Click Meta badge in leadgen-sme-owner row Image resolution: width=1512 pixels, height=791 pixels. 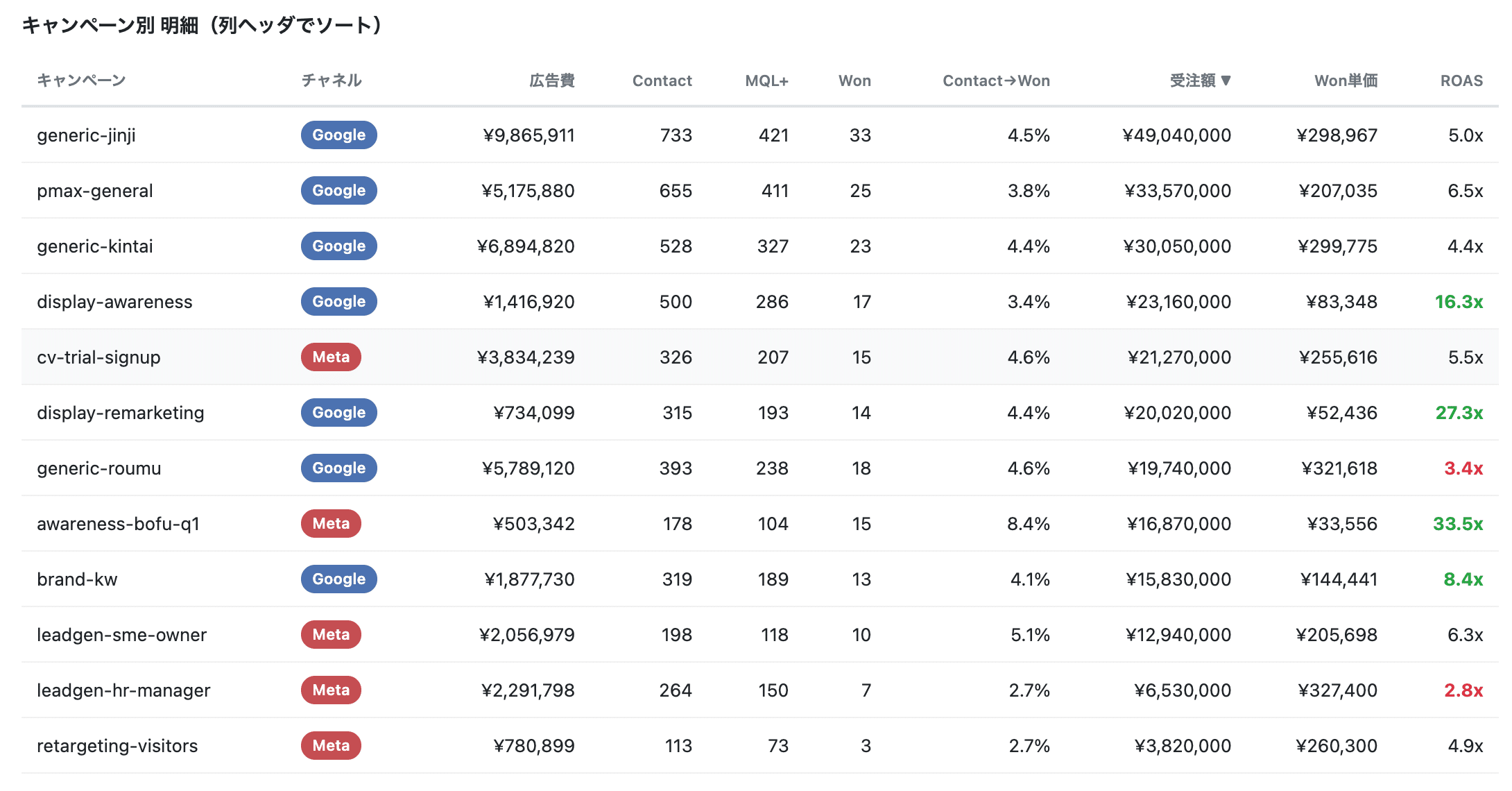pyautogui.click(x=331, y=635)
